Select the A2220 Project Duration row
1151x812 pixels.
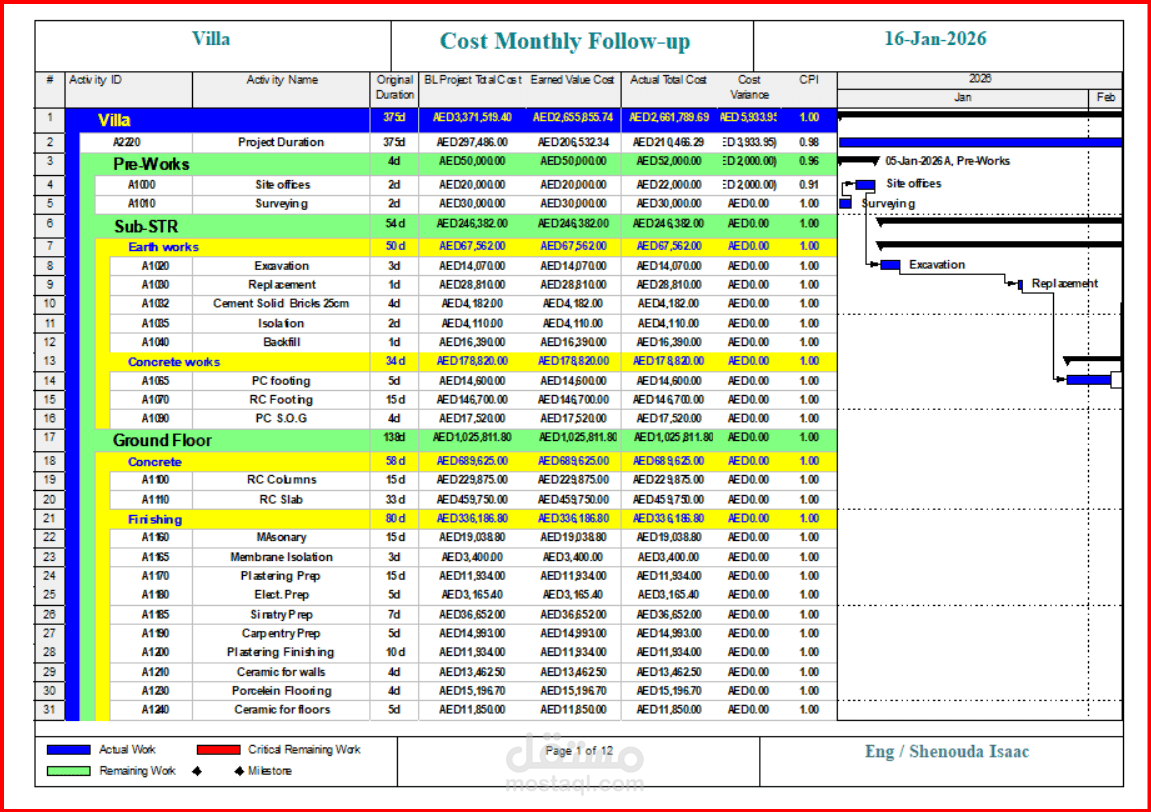280,141
